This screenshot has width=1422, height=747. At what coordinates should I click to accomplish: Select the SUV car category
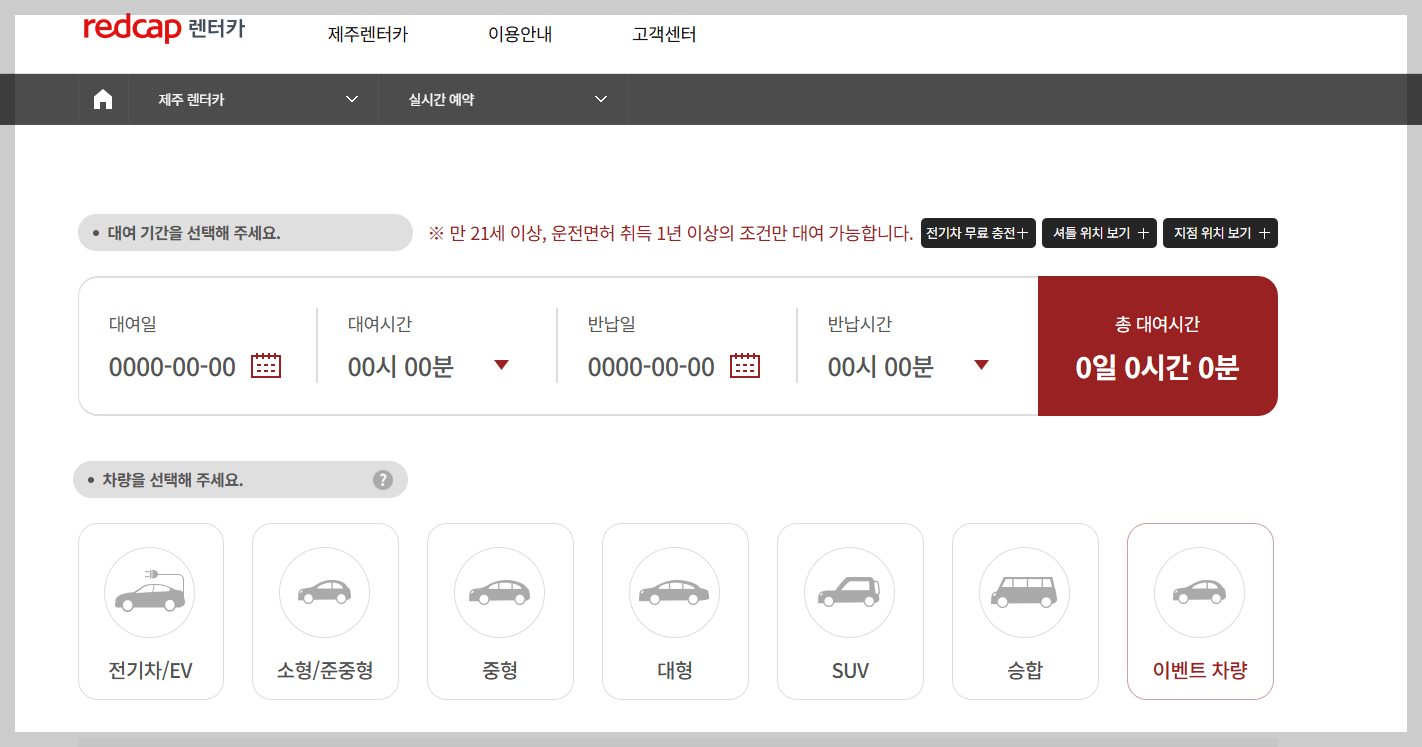(850, 612)
